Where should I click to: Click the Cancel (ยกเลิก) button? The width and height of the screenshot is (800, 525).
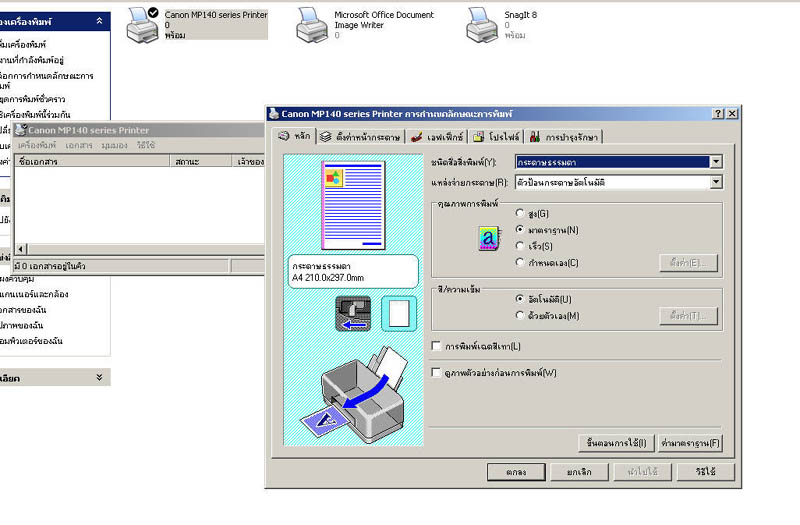tap(579, 472)
